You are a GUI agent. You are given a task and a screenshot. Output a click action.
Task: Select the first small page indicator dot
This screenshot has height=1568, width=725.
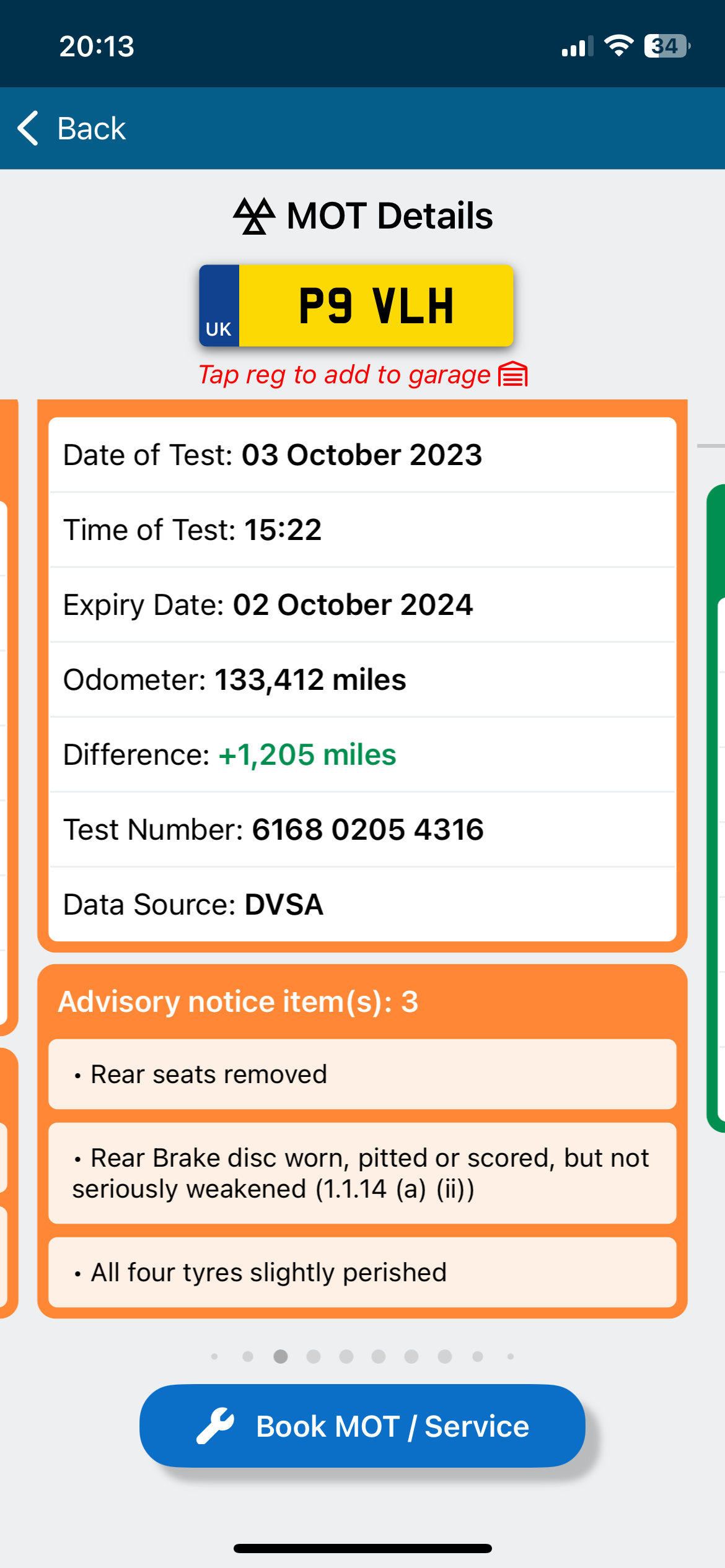tap(214, 1356)
